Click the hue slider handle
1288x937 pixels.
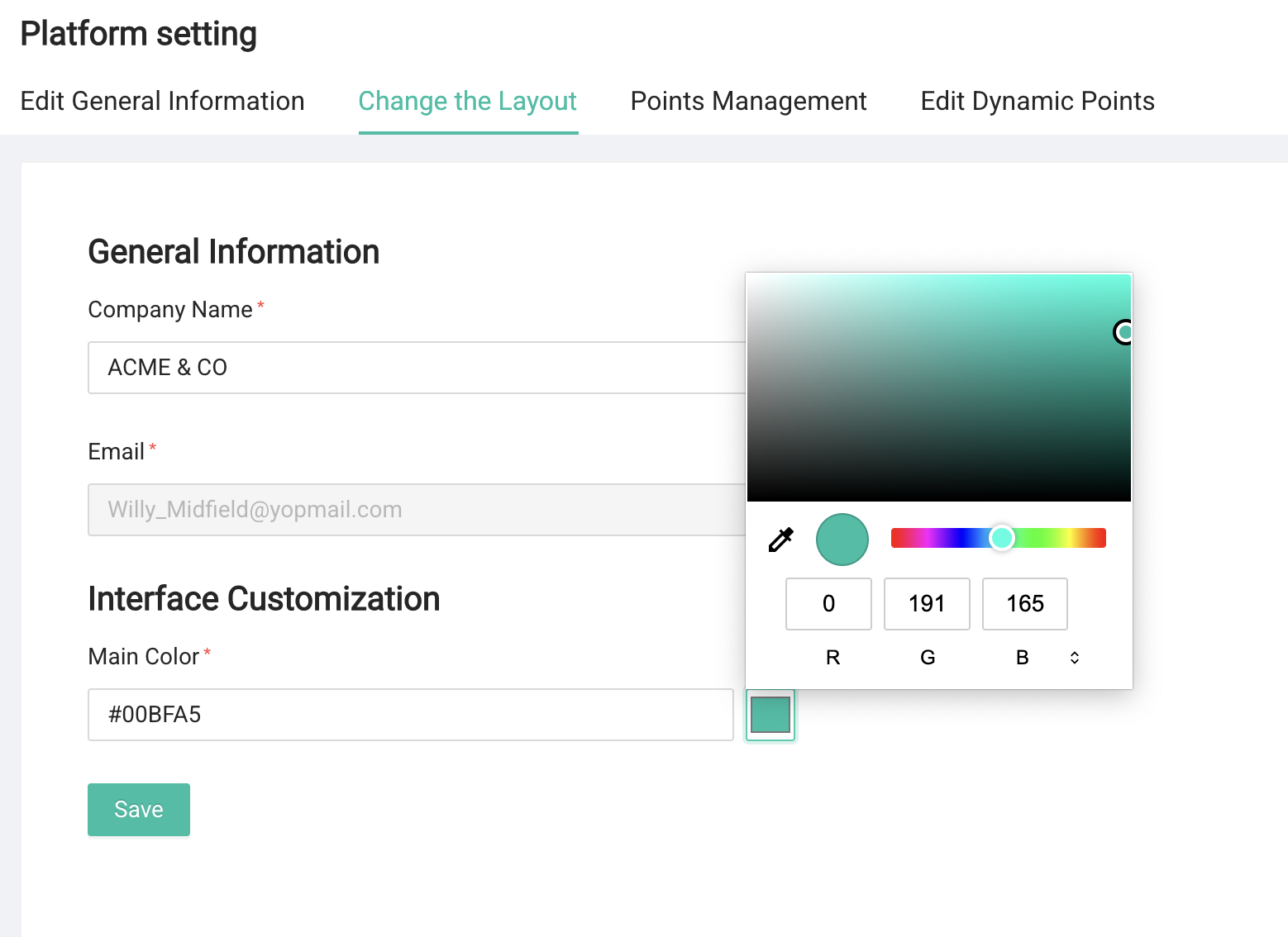[1002, 538]
